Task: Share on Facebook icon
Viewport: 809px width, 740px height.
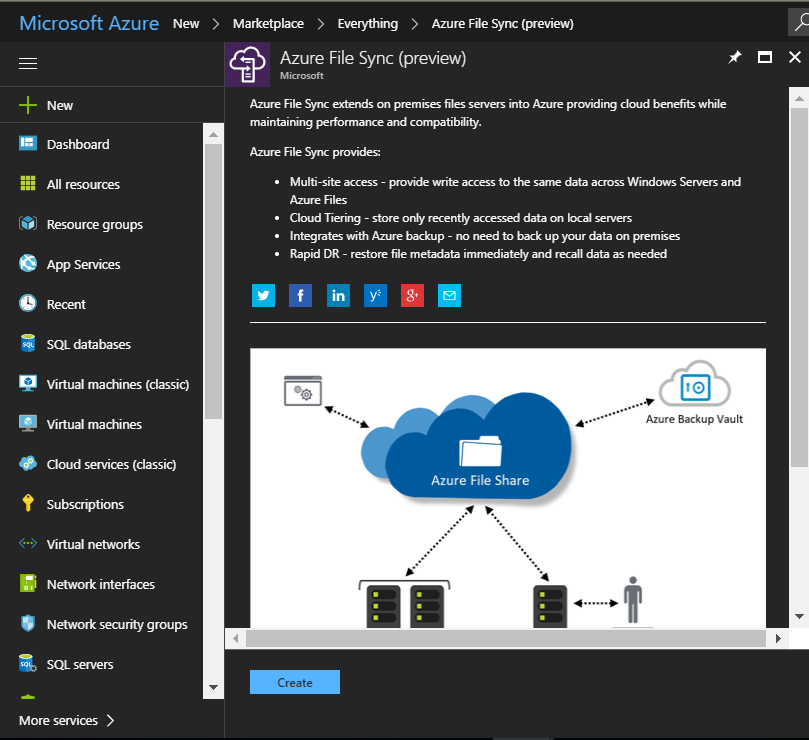Action: click(300, 296)
